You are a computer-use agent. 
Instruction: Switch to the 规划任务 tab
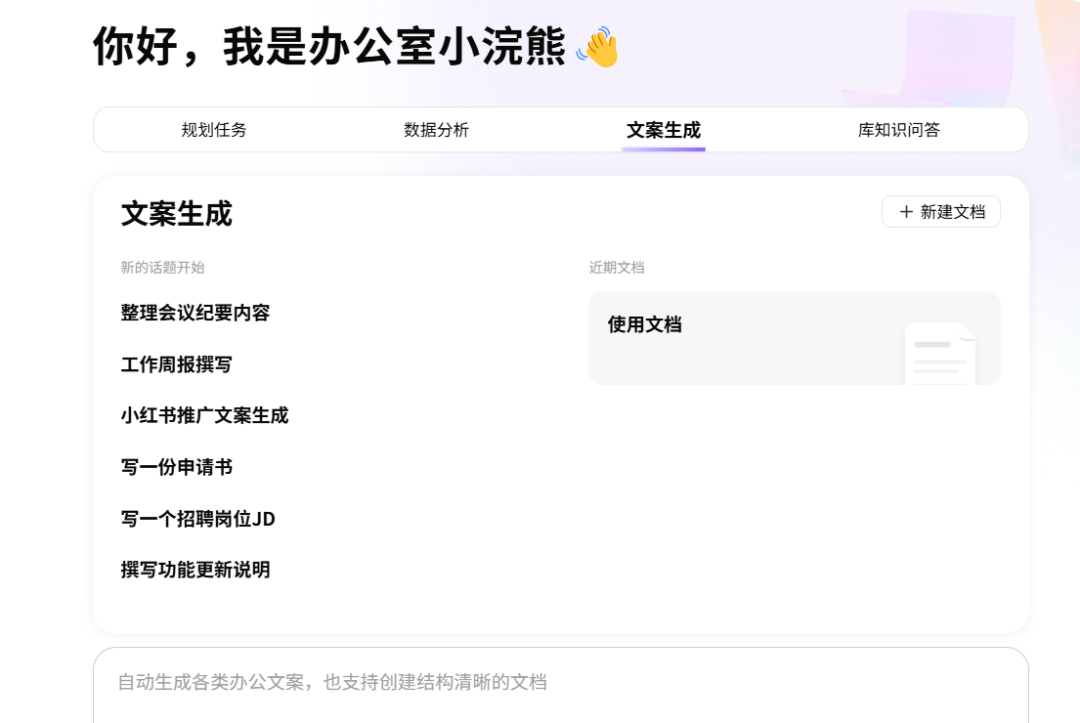click(x=213, y=129)
